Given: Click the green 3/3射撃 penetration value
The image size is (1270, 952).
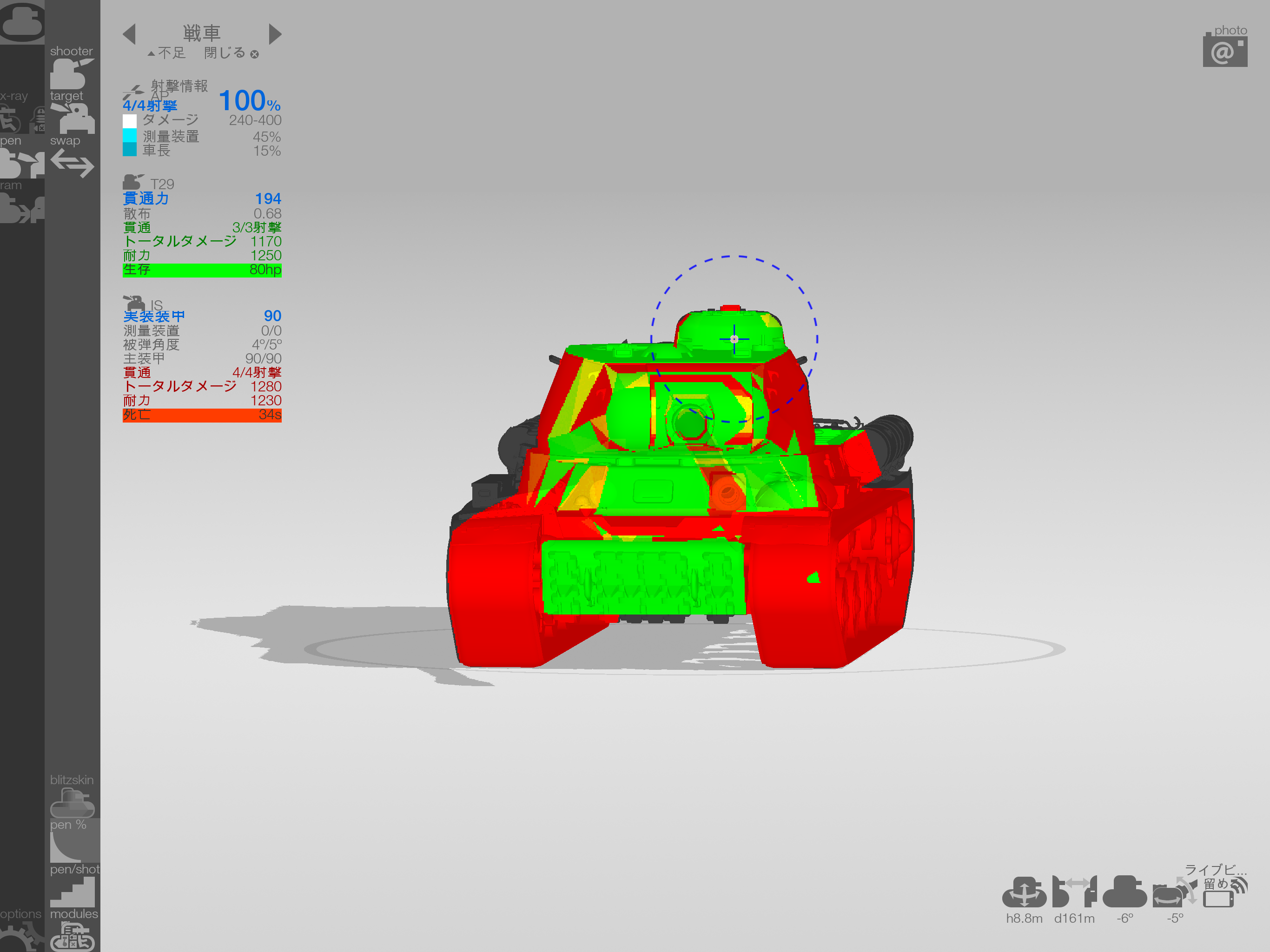Looking at the screenshot, I should [x=257, y=227].
